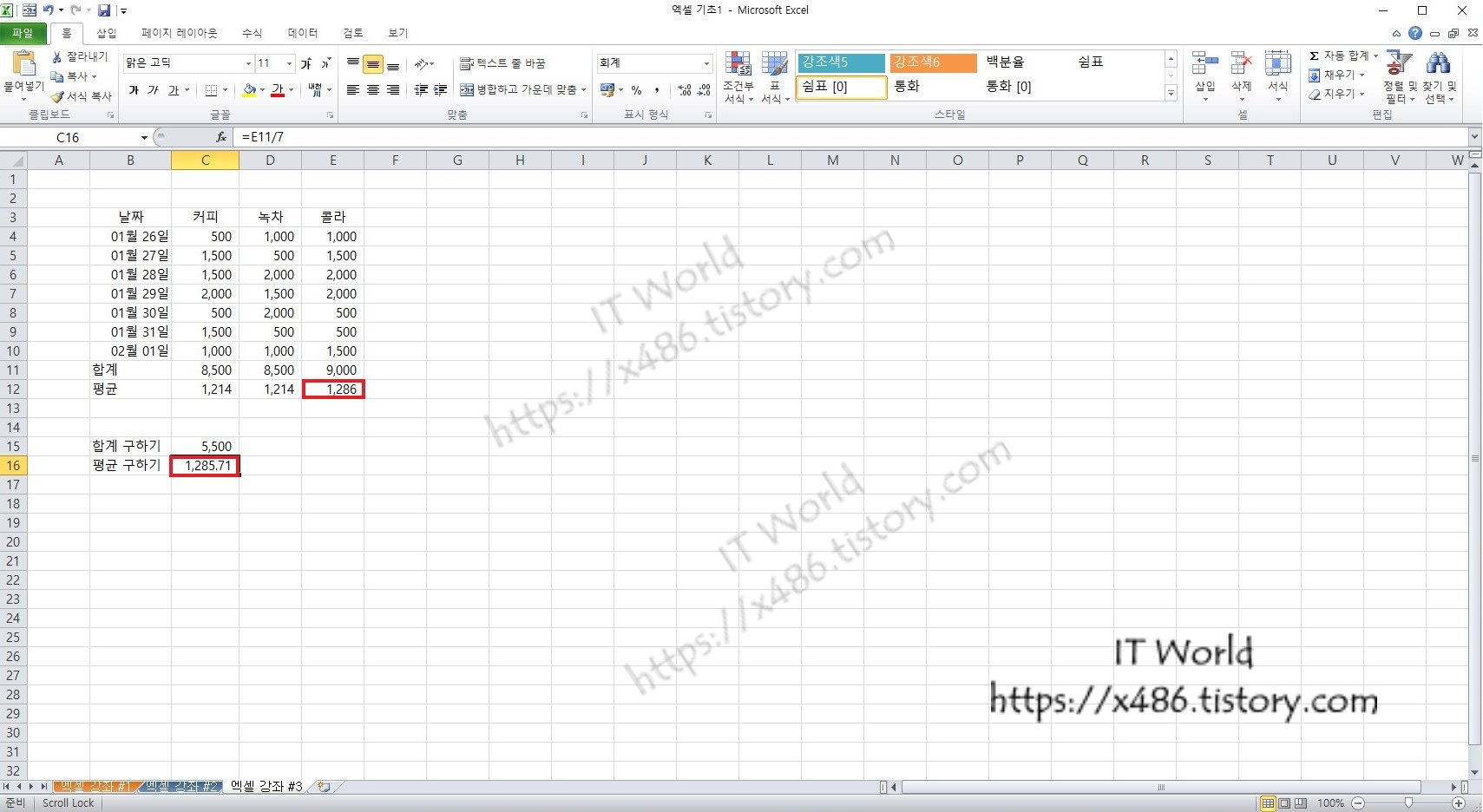
Task: Click the text orientation icon
Action: [x=422, y=63]
